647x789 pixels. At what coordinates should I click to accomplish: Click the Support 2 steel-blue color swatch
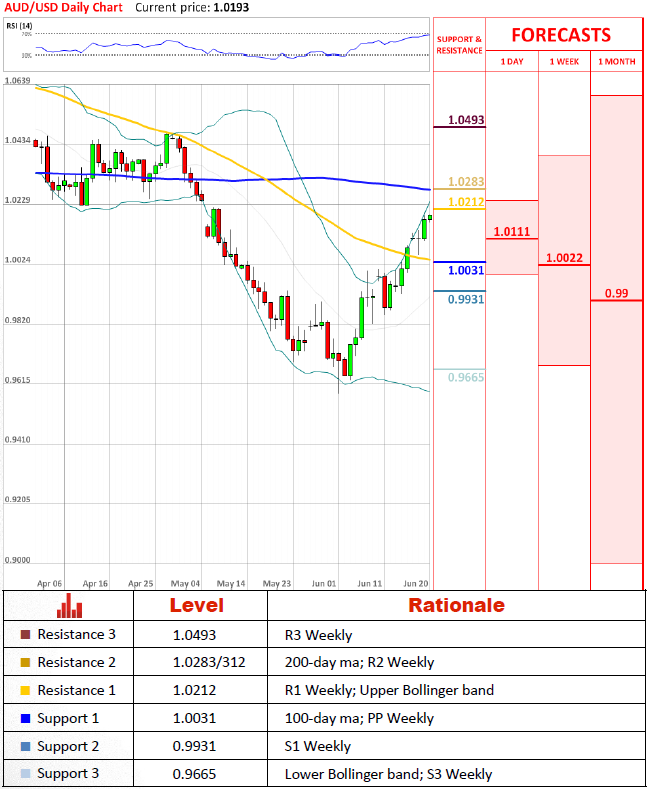point(26,746)
